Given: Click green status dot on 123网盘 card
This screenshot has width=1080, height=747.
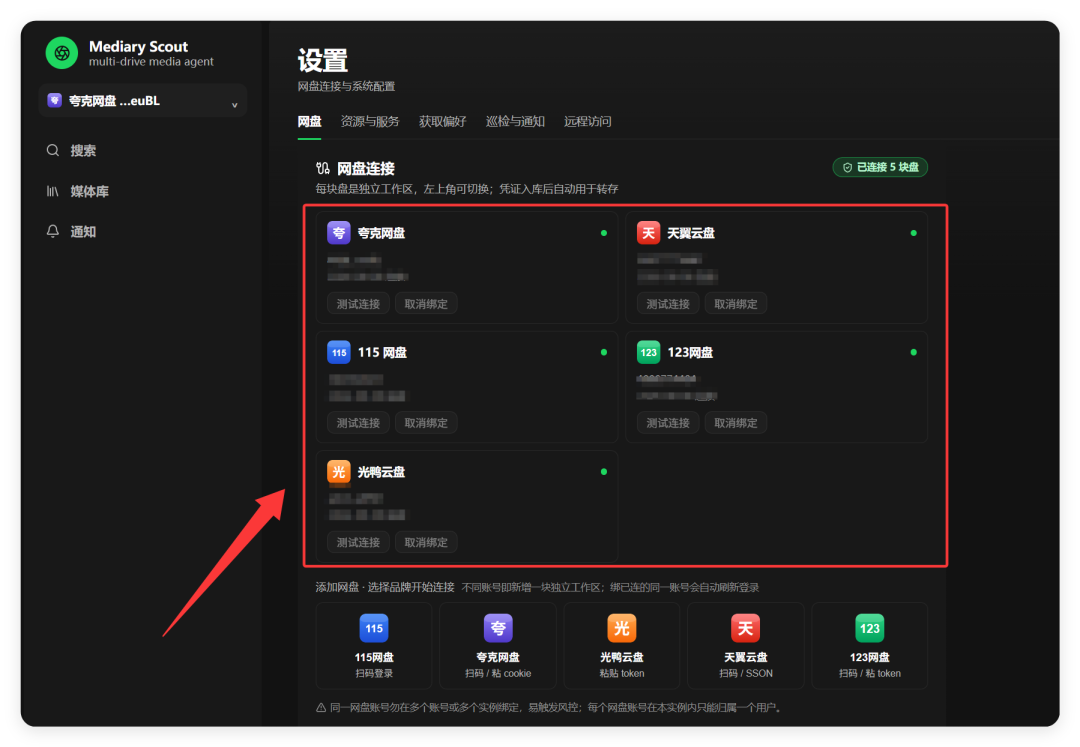Looking at the screenshot, I should click(913, 353).
